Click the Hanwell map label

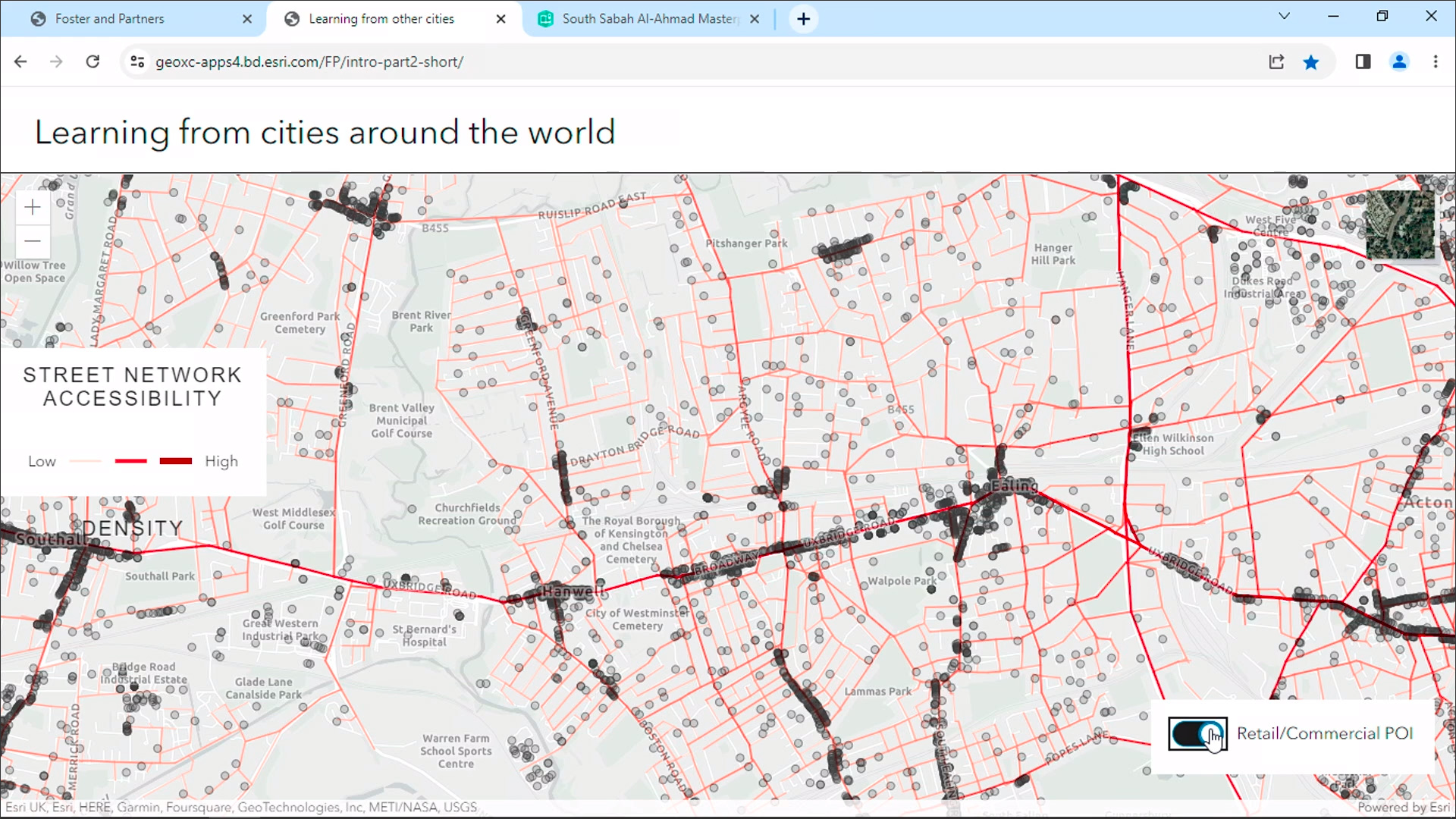tap(573, 591)
